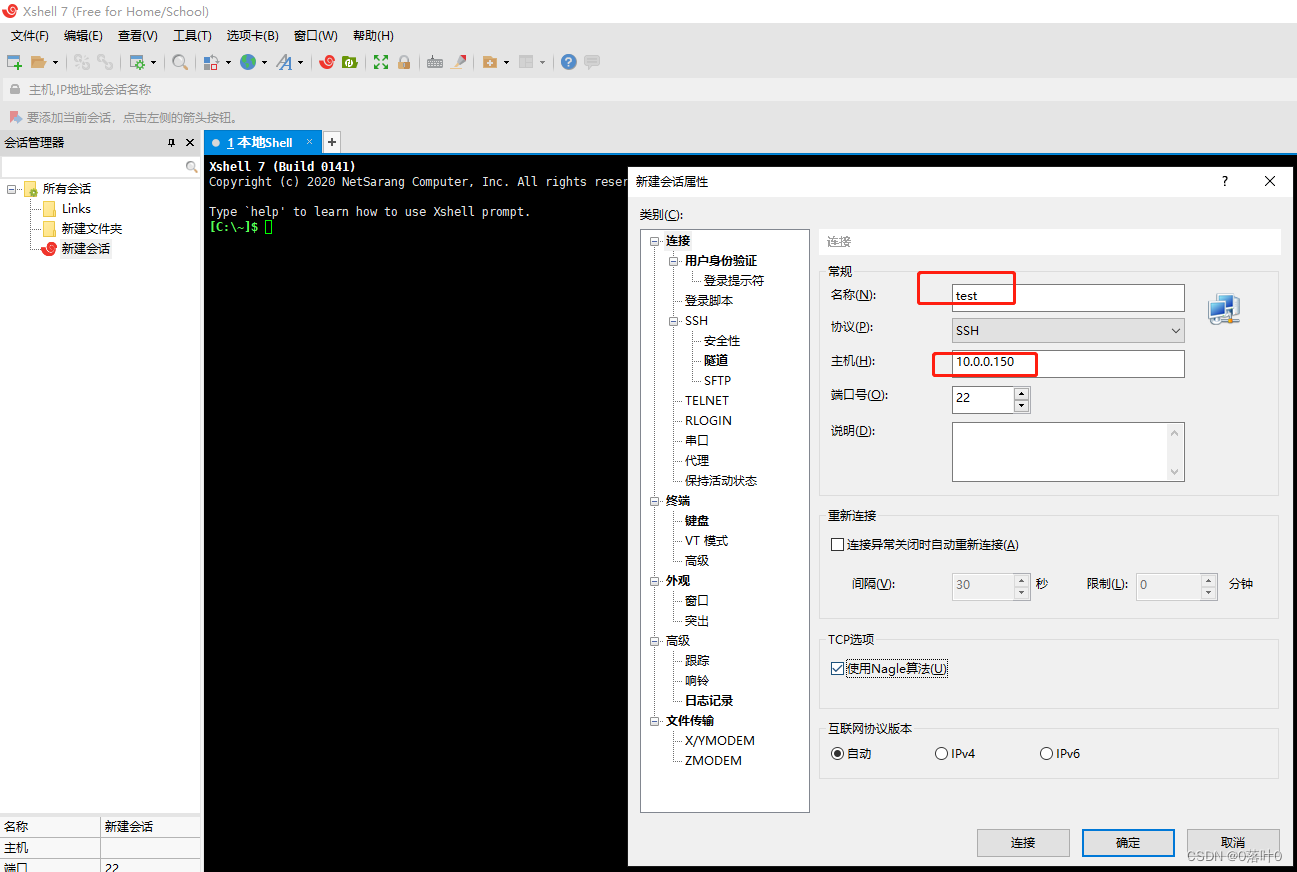The image size is (1297, 872).
Task: Open the 文件(F) menu
Action: (x=30, y=35)
